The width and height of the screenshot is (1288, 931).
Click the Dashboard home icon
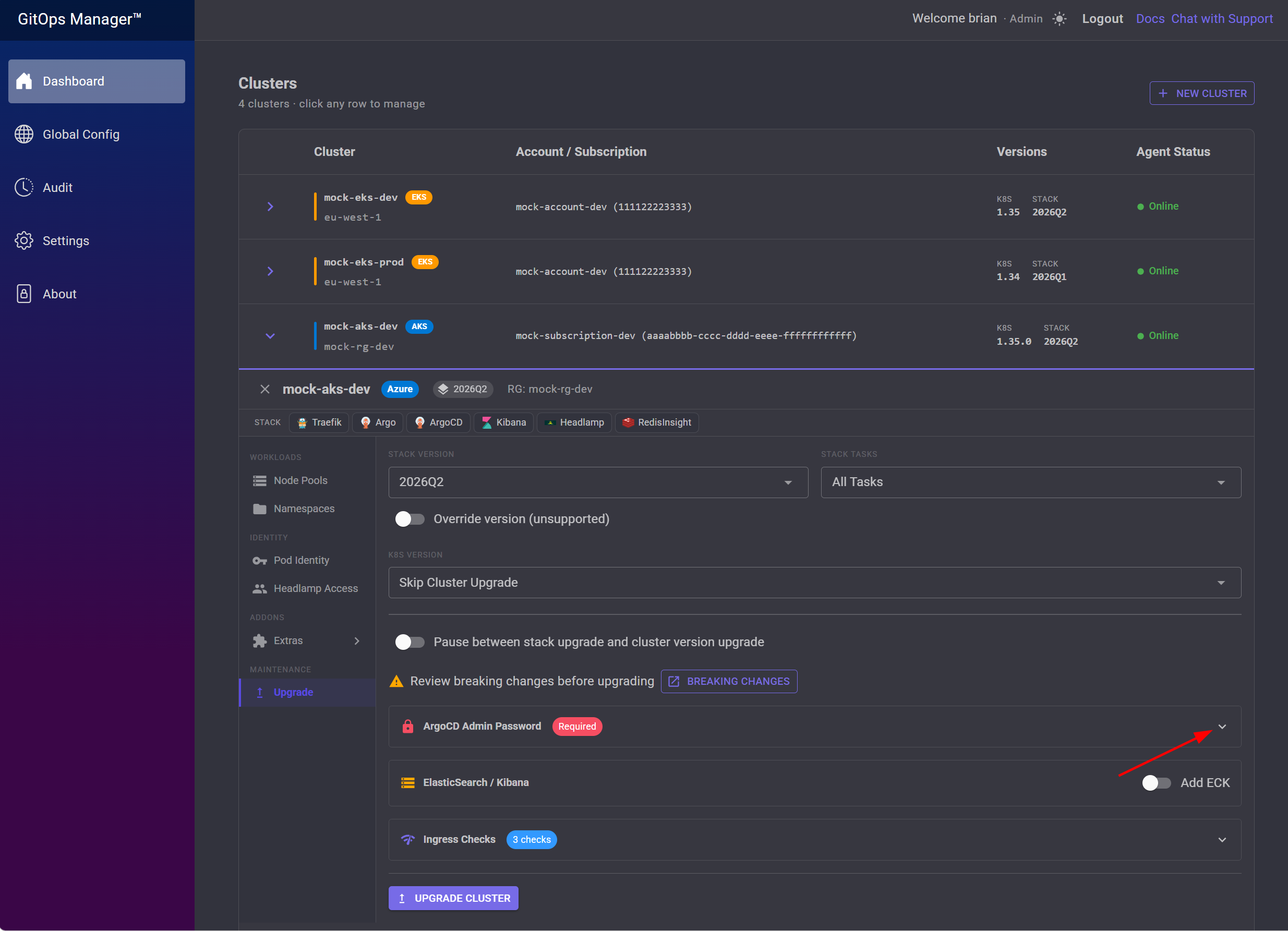click(24, 81)
